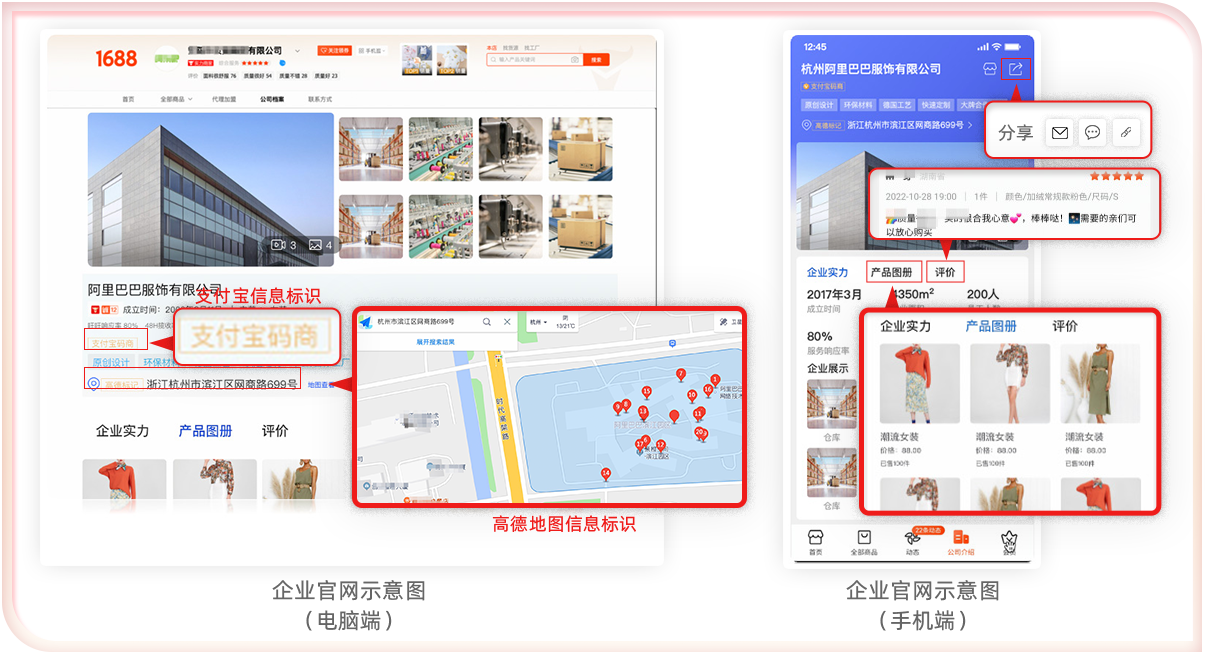1205x654 pixels.
Task: Select 产品图册 tab in enlarged product popup
Action: pyautogui.click(x=991, y=326)
